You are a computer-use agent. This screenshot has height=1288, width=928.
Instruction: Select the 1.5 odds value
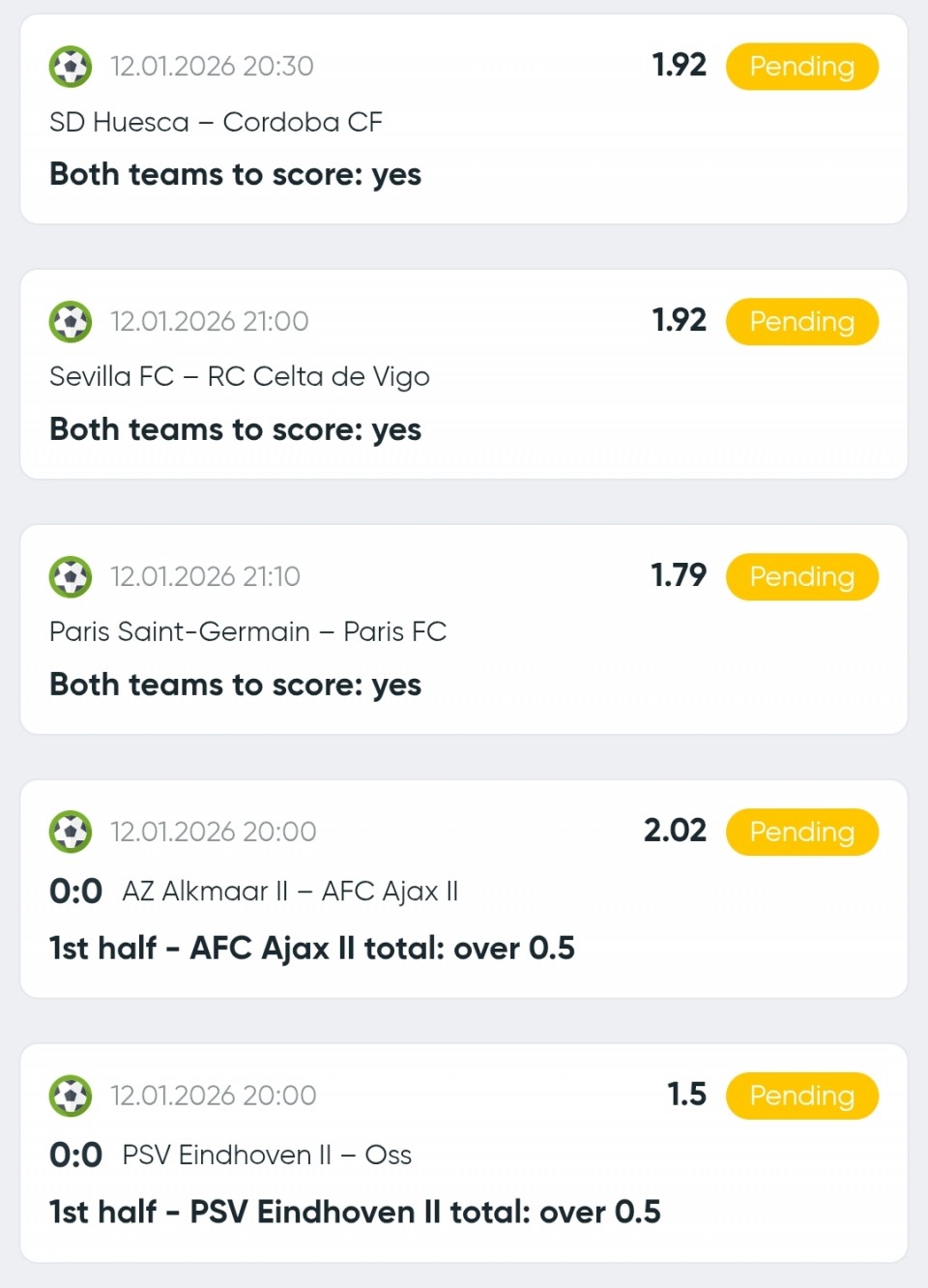click(x=686, y=1095)
